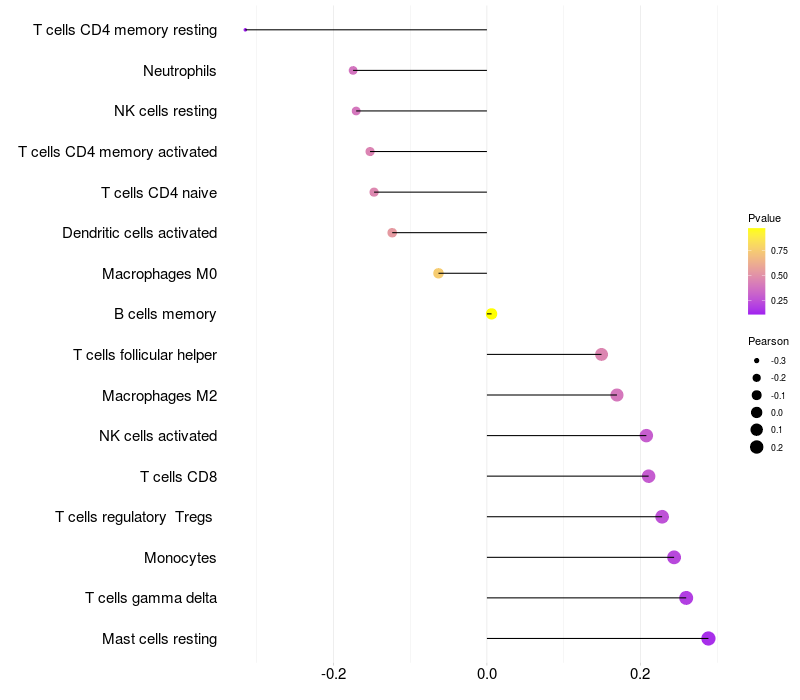Click the Pvalue legend title
Viewport: 800px width, 700px height.
[764, 218]
